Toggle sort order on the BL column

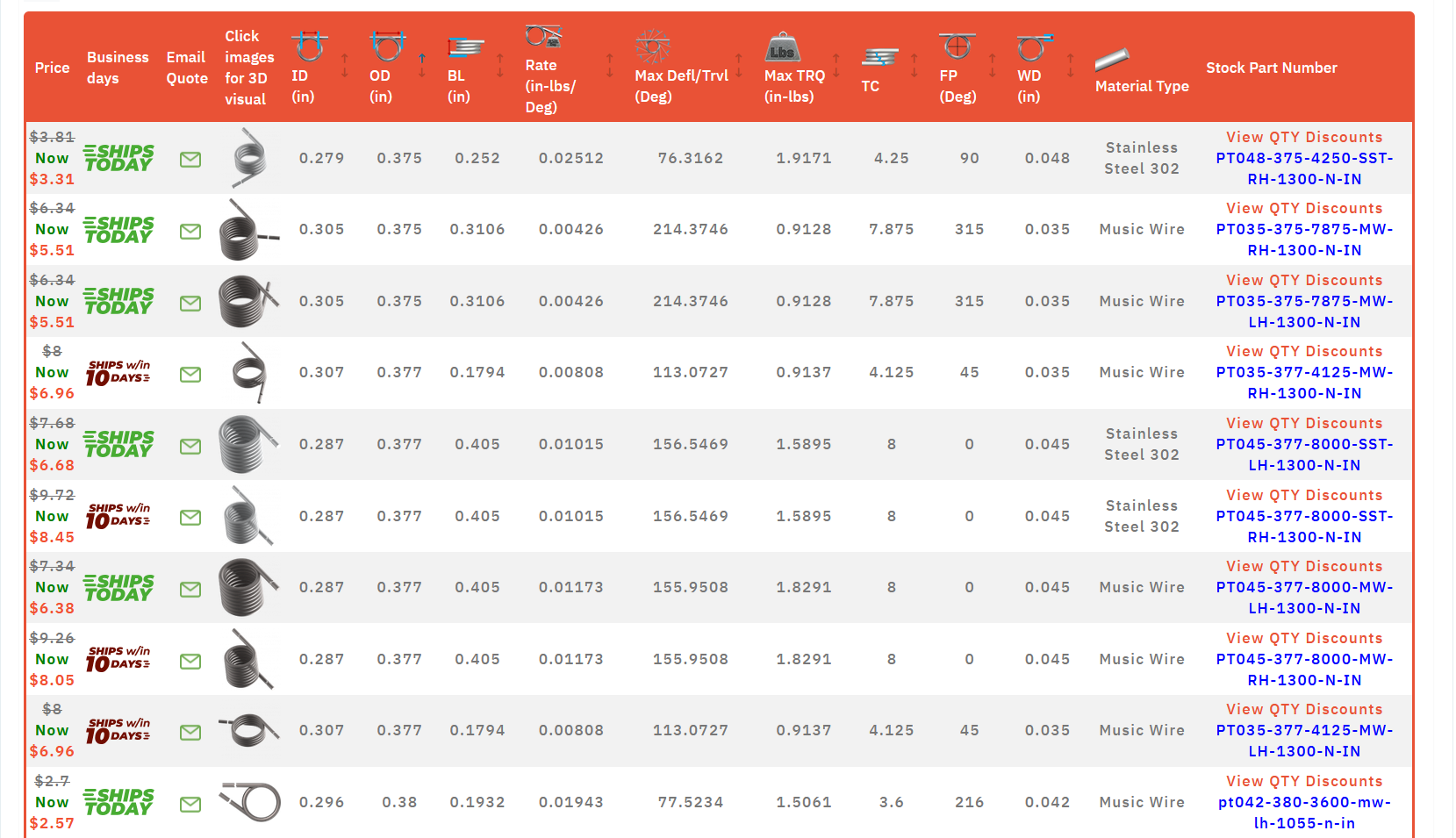(501, 64)
